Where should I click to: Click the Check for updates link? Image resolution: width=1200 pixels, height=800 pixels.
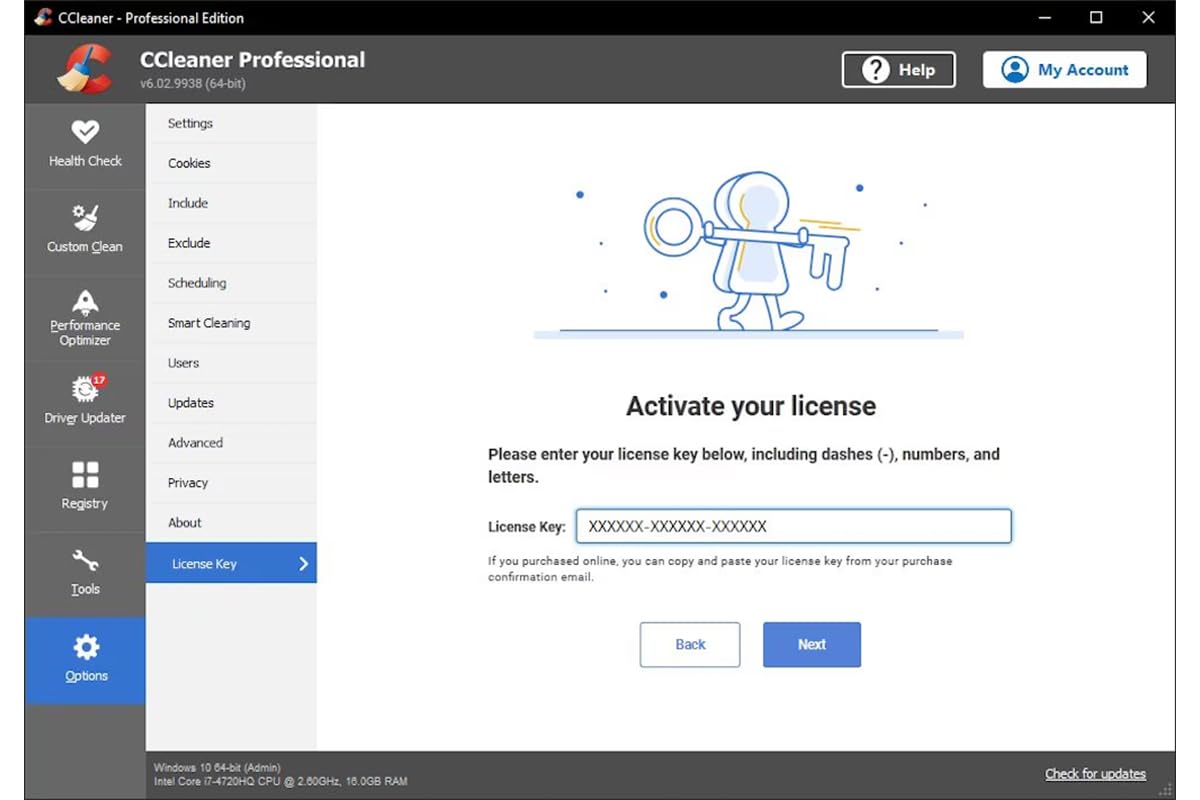coord(1095,774)
